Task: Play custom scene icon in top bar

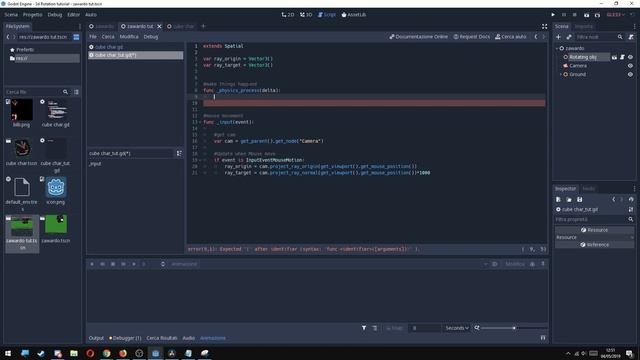Action: tap(597, 15)
